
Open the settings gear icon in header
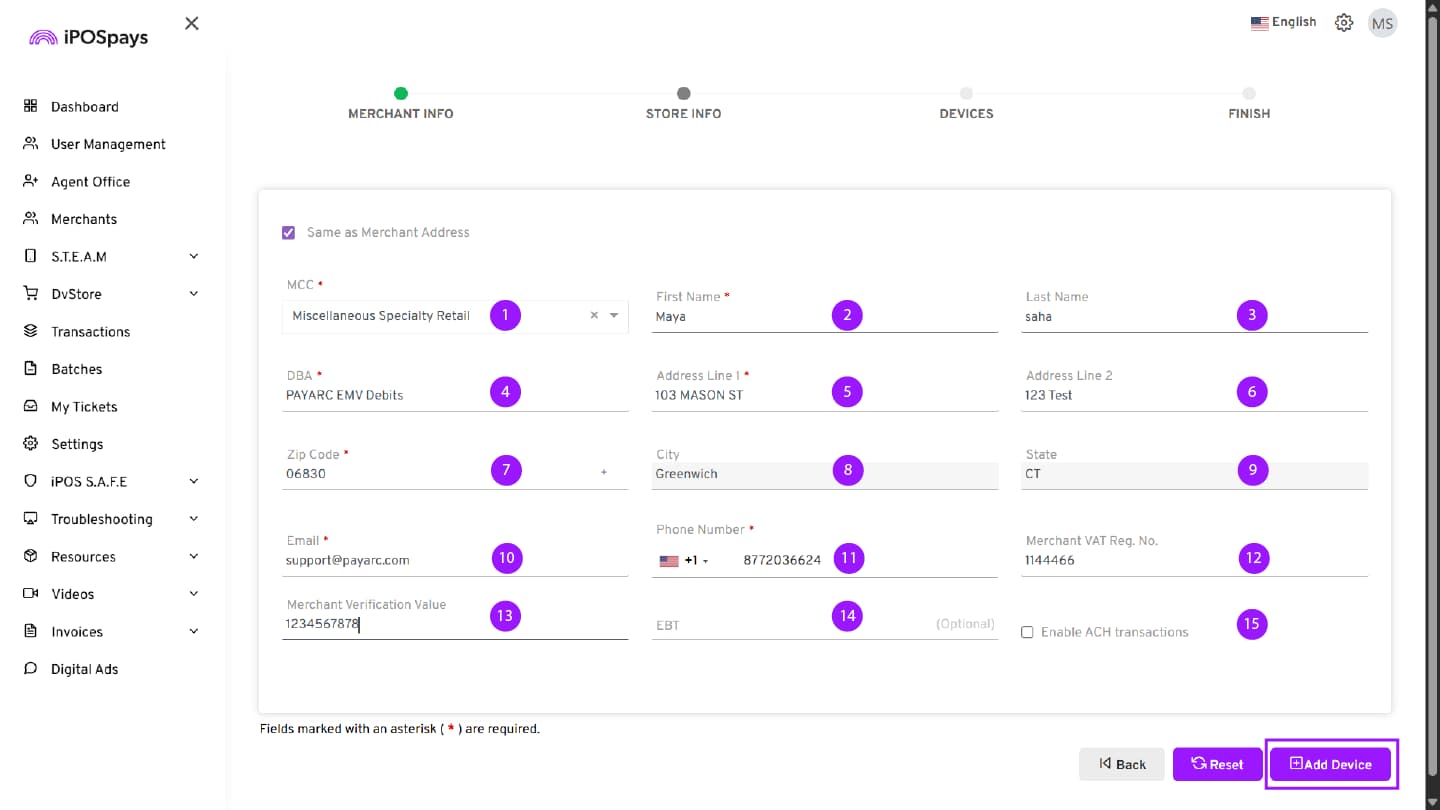1344,23
